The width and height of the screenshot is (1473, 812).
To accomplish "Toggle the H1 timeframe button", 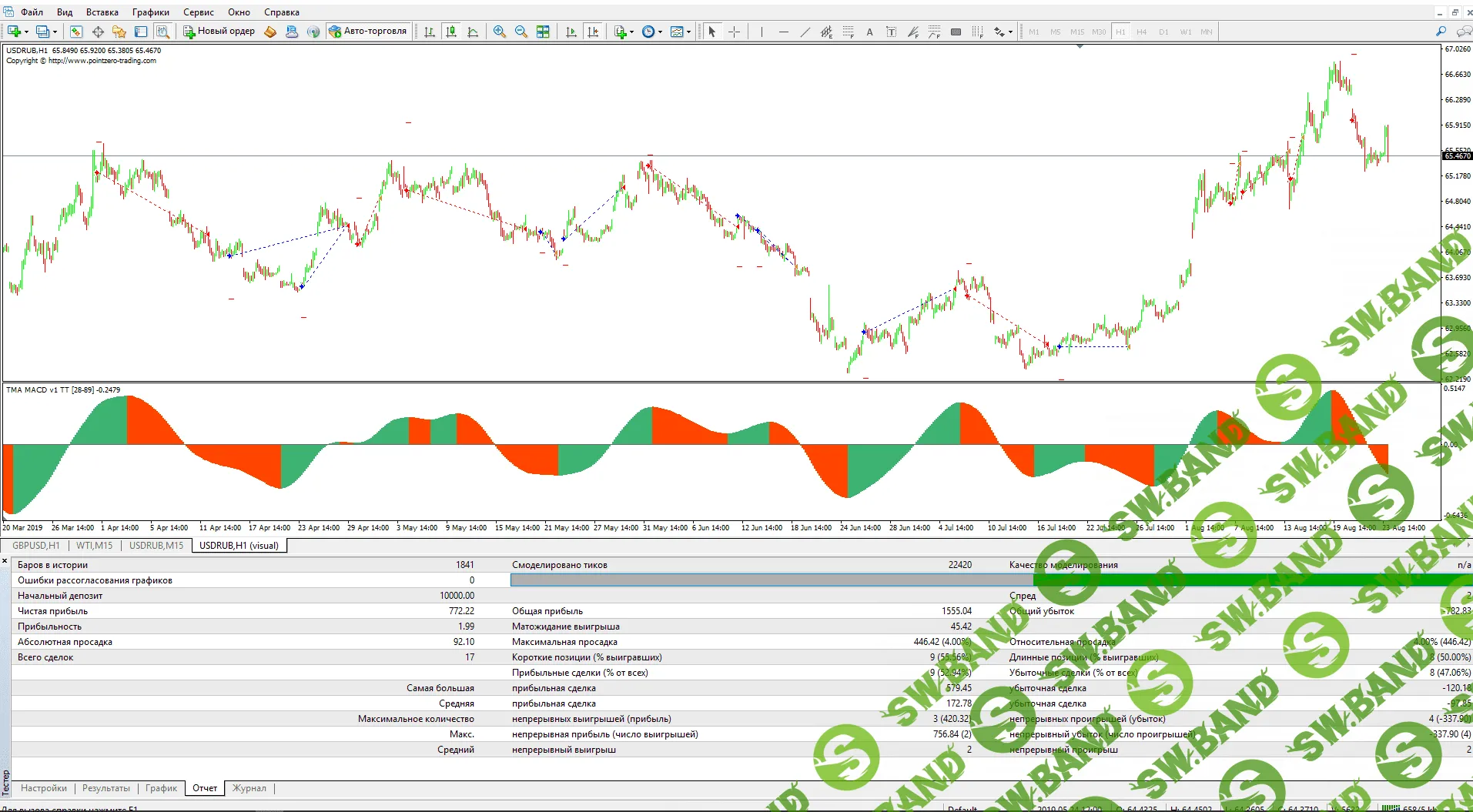I will click(x=1120, y=32).
